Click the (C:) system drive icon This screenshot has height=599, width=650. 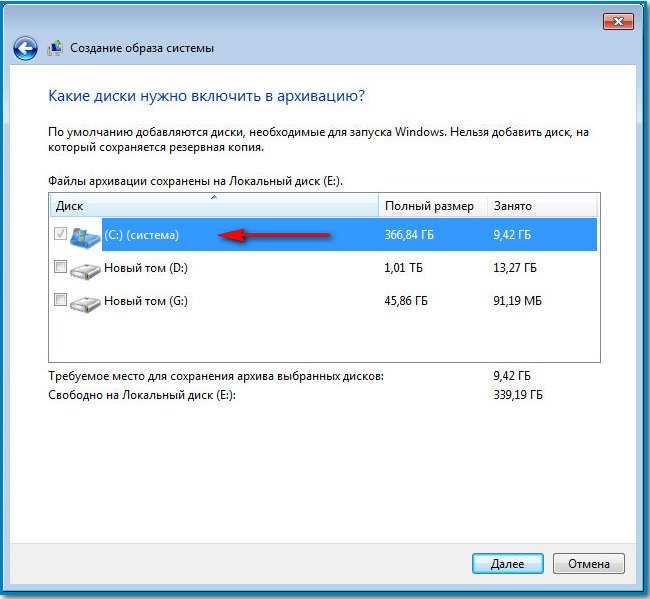(85, 236)
